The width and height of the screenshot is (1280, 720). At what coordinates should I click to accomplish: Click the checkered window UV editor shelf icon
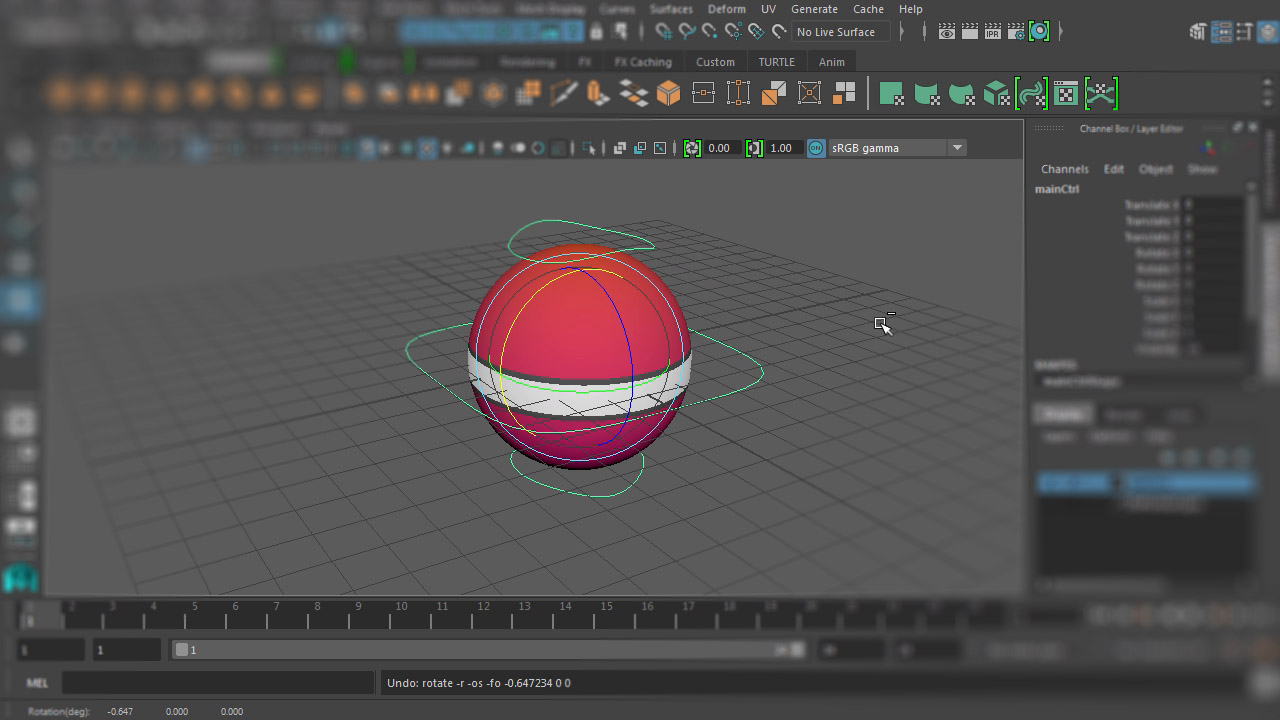click(x=1066, y=94)
